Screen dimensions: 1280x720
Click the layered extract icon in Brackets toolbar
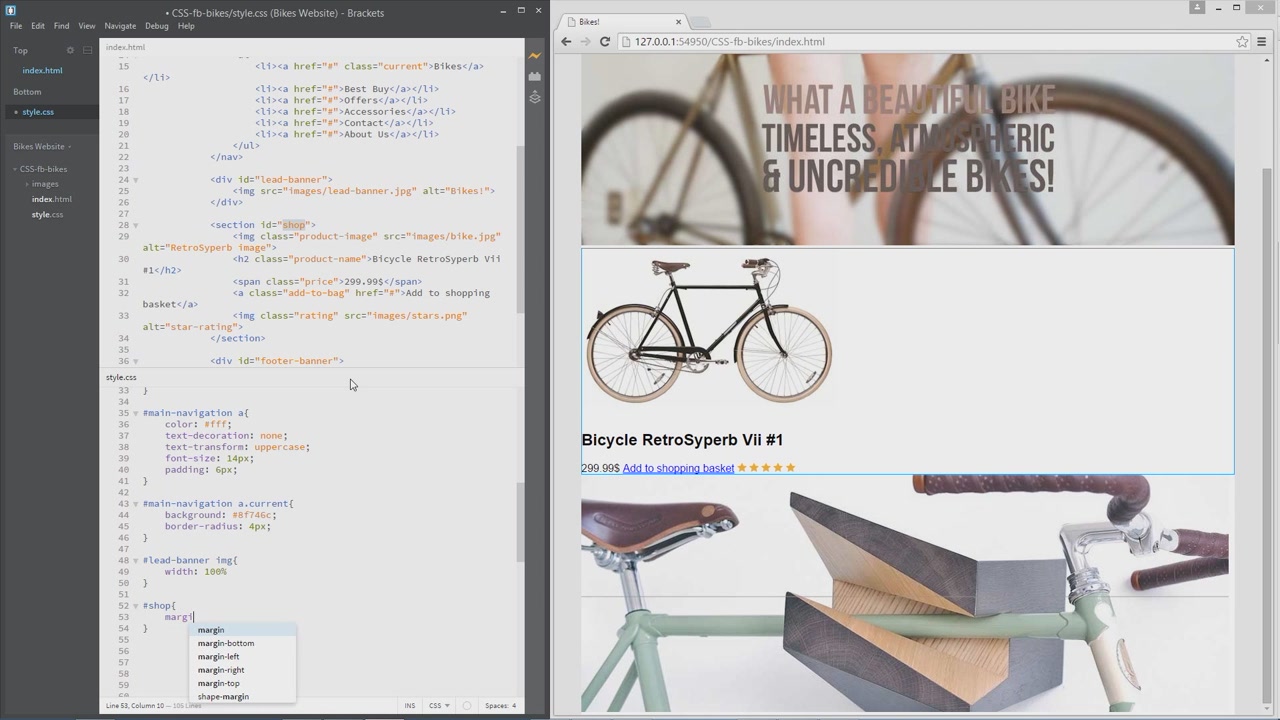pos(535,97)
